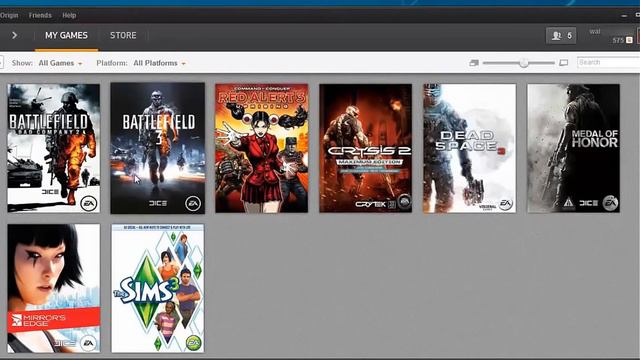Viewport: 640px width, 360px height.
Task: Select Battlefield Bad Company 2 game tile
Action: coord(53,148)
